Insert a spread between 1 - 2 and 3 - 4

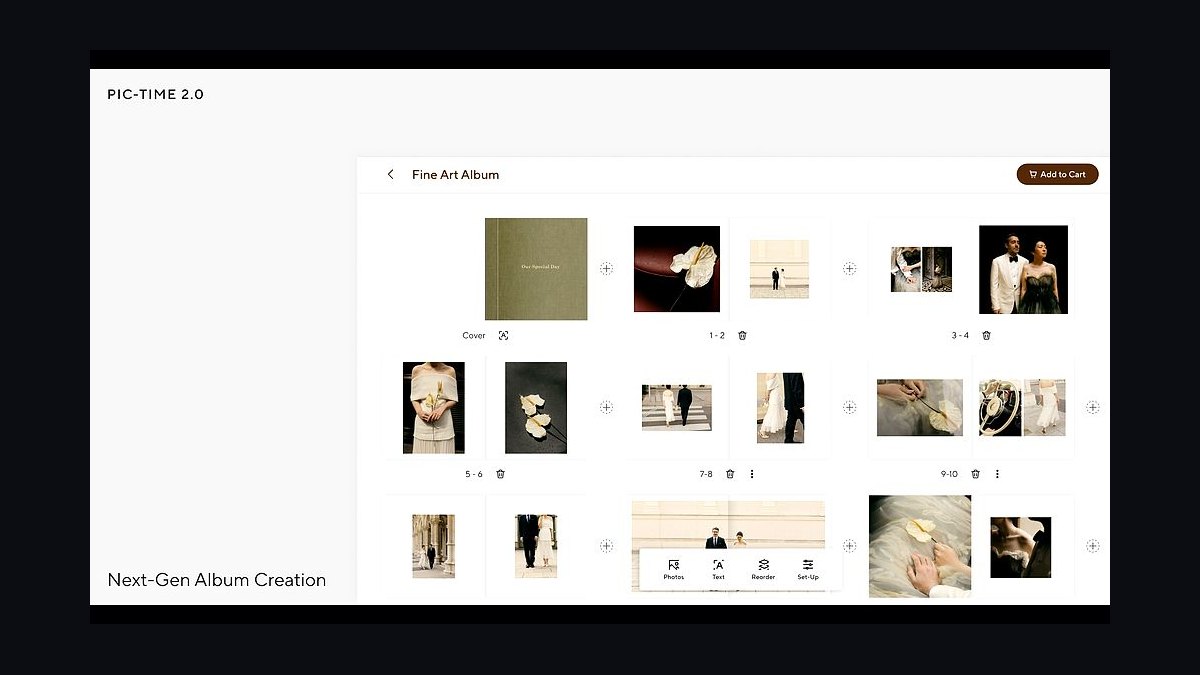[849, 268]
